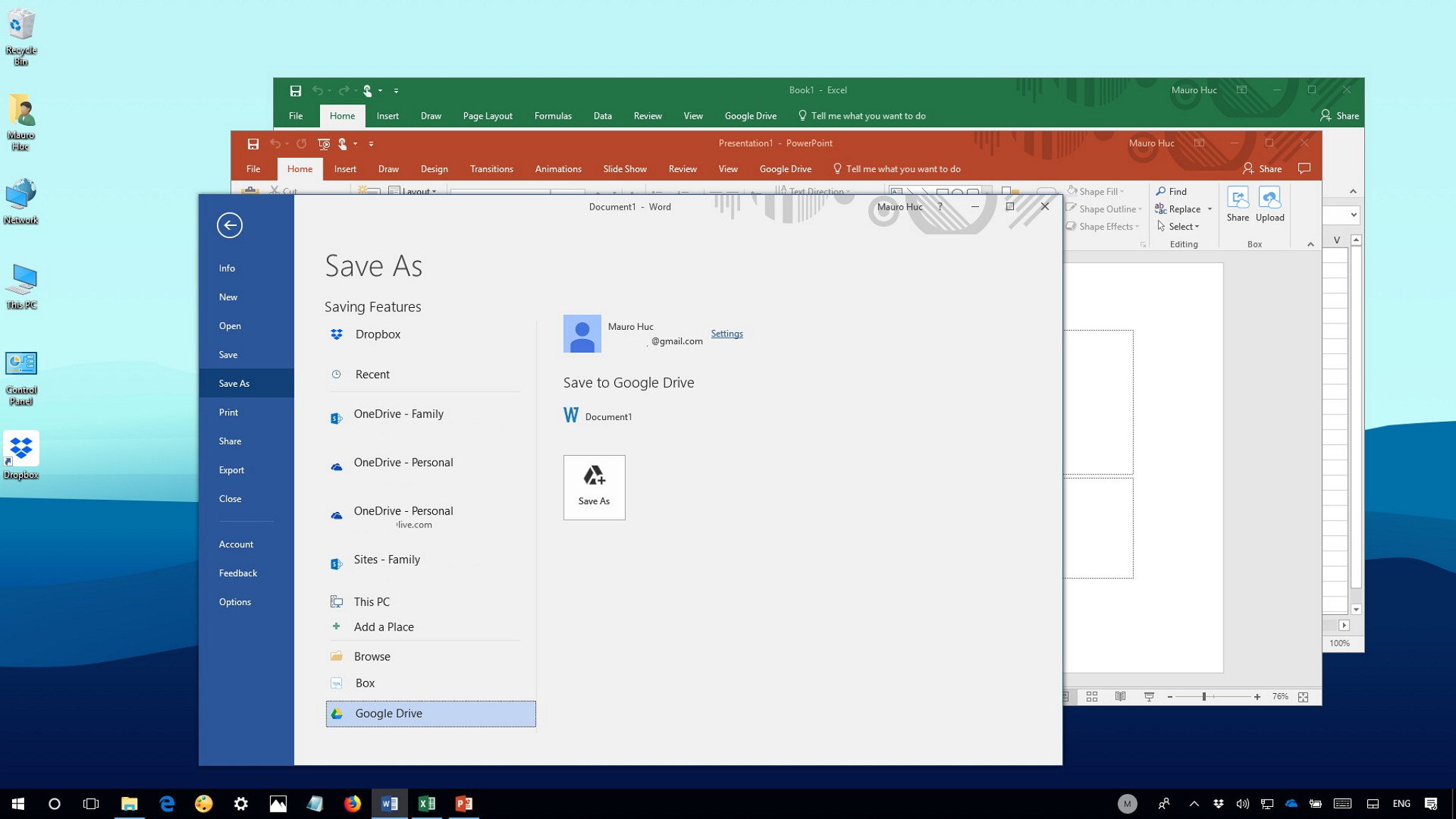Click Box Share icon in PowerPoint ribbon
Screen dimensions: 1456x819
point(1237,205)
